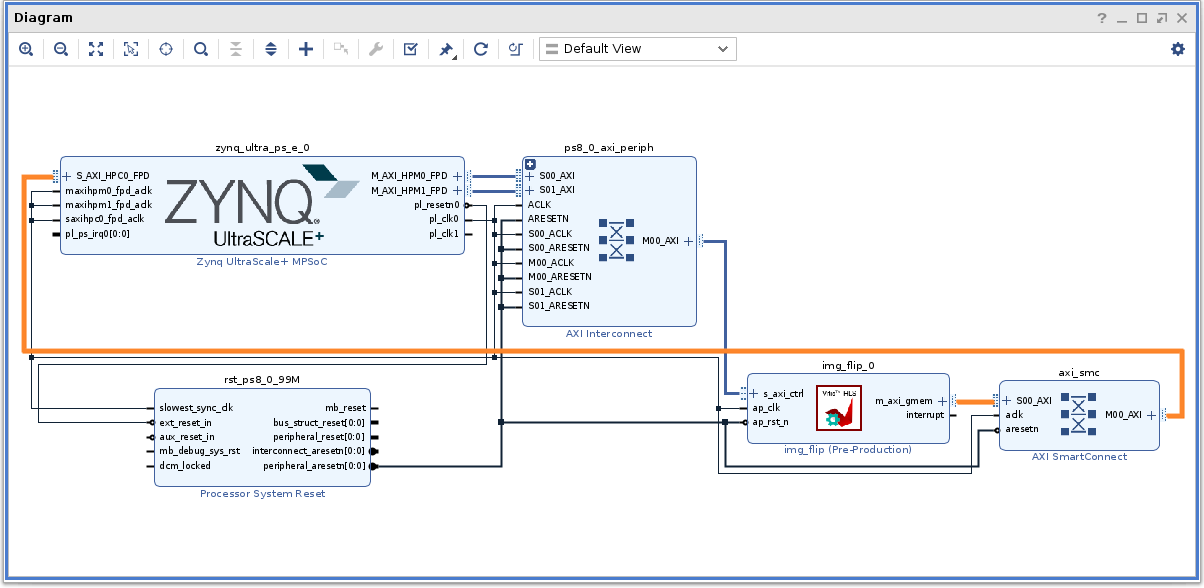The image size is (1204, 588).
Task: Expand the M00_AXI interface on ps8_0_axi_periph
Action: pos(687,241)
